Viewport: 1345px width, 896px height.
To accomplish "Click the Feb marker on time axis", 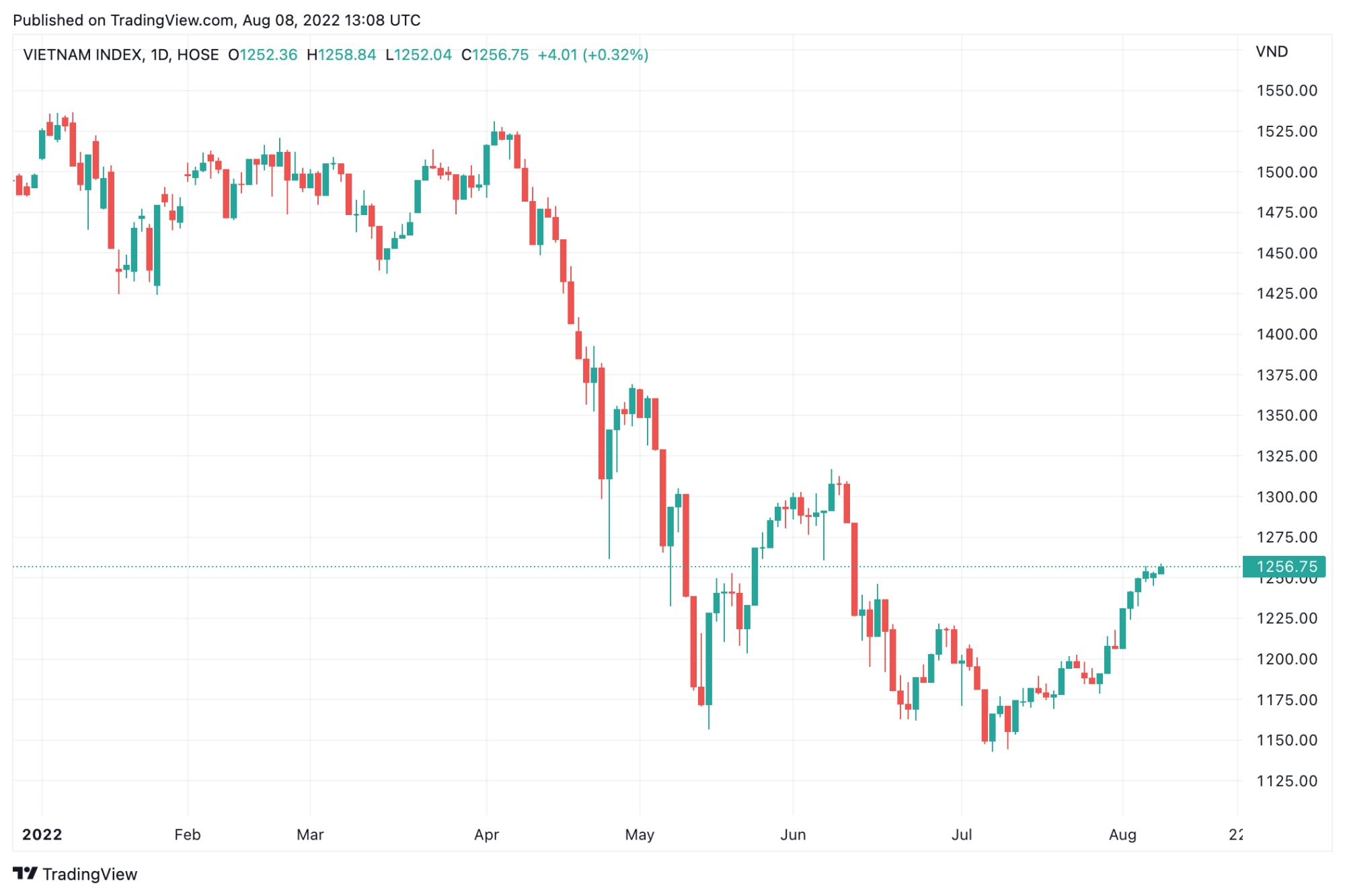I will pyautogui.click(x=187, y=834).
